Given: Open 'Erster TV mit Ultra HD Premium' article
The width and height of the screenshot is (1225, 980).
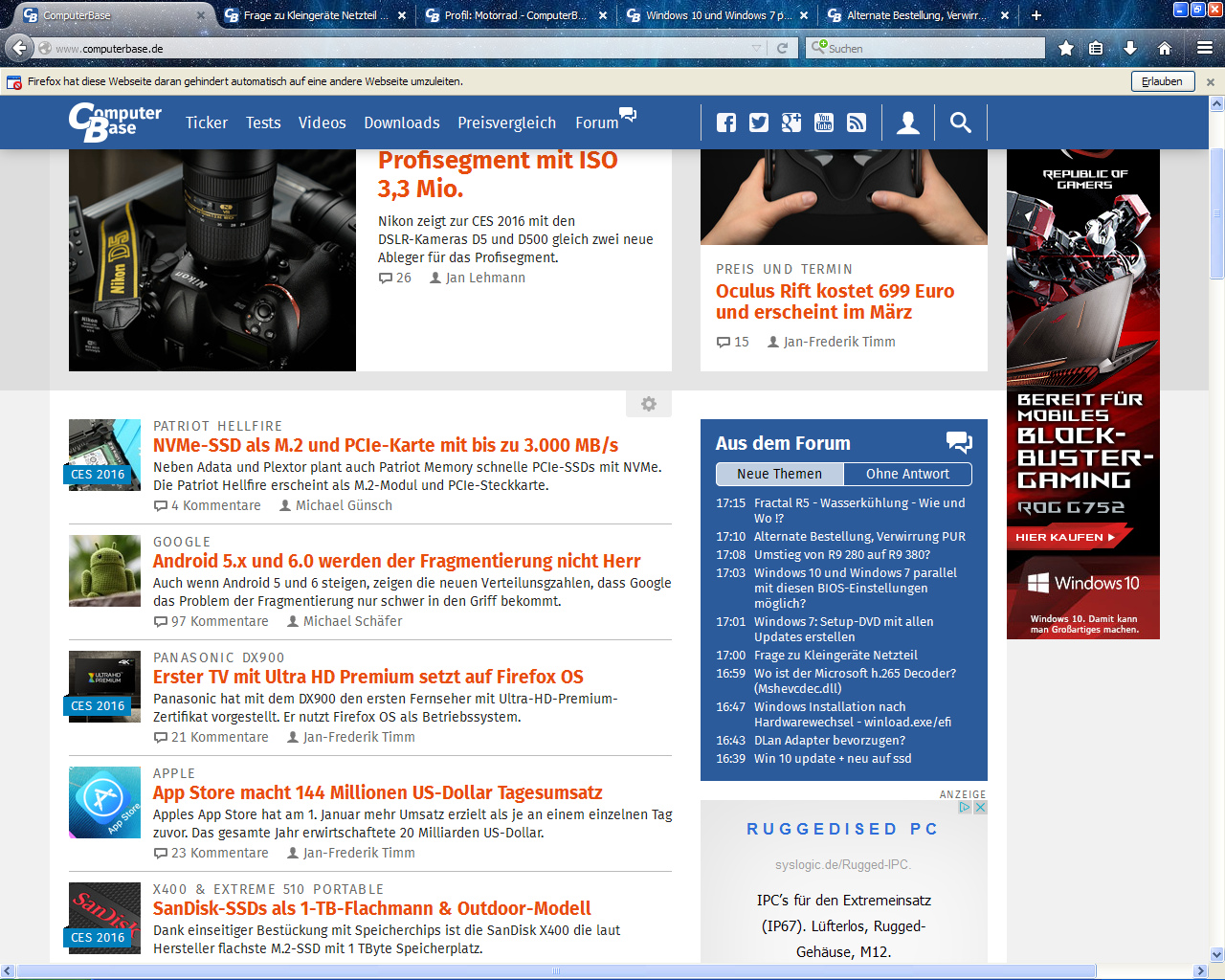Looking at the screenshot, I should 368,677.
